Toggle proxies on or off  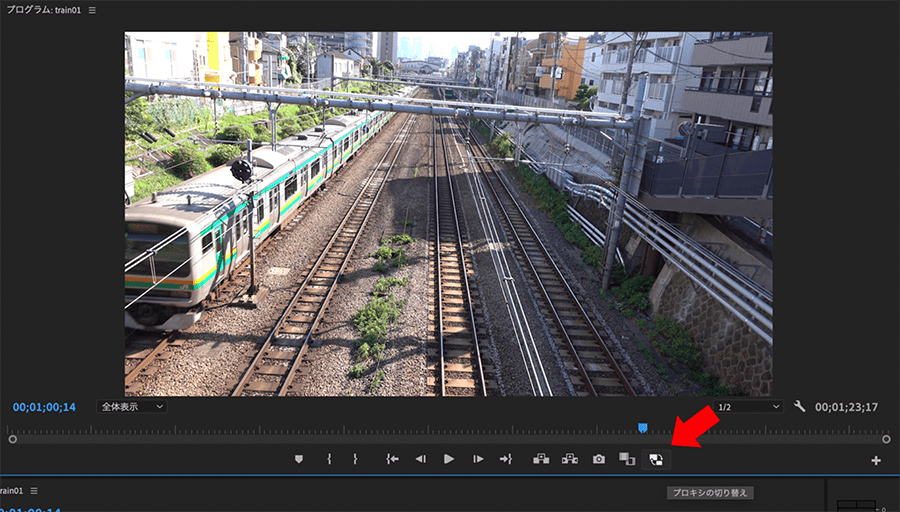(x=656, y=459)
